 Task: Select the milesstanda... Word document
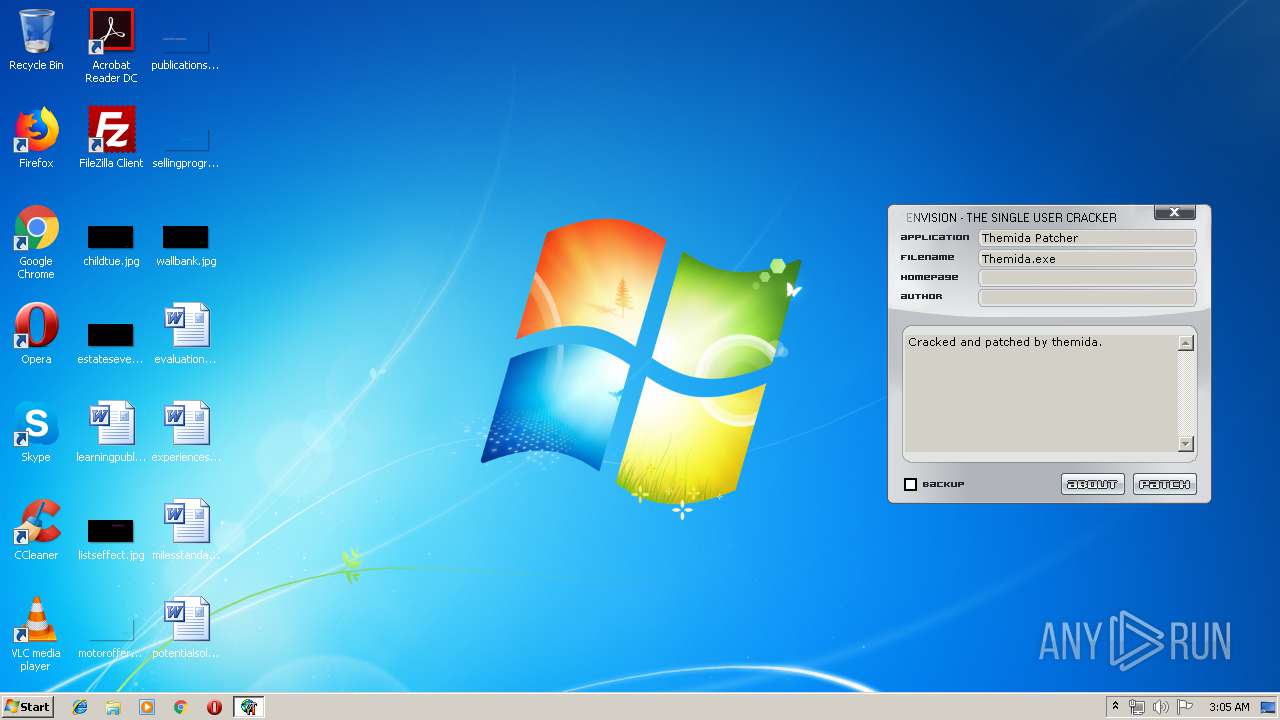point(186,530)
